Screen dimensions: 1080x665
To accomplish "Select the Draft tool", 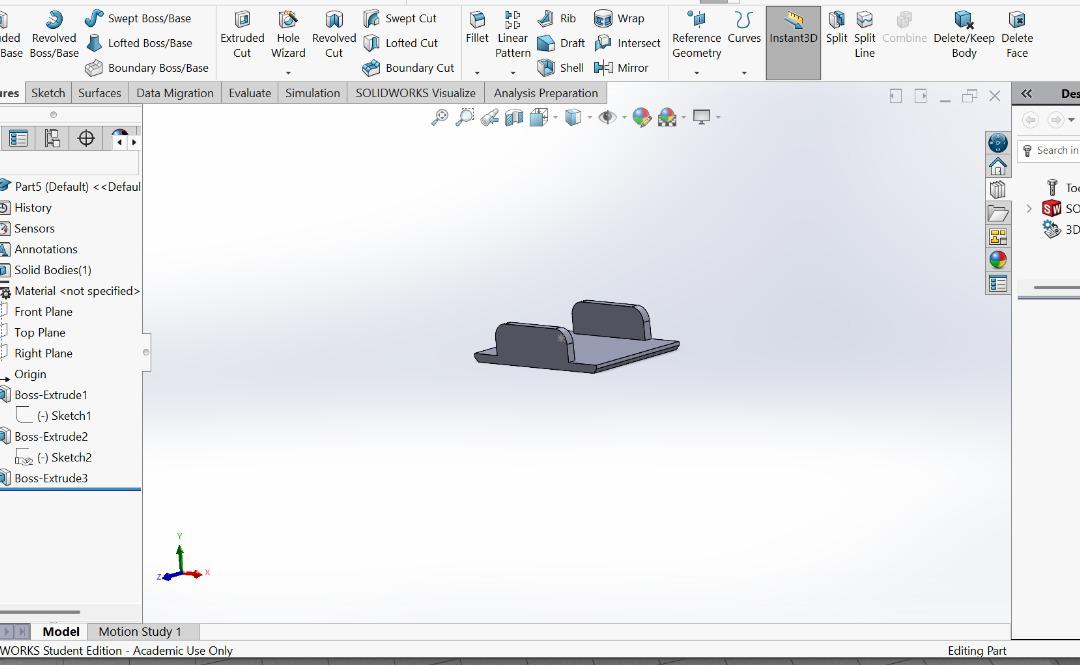I will [x=561, y=43].
